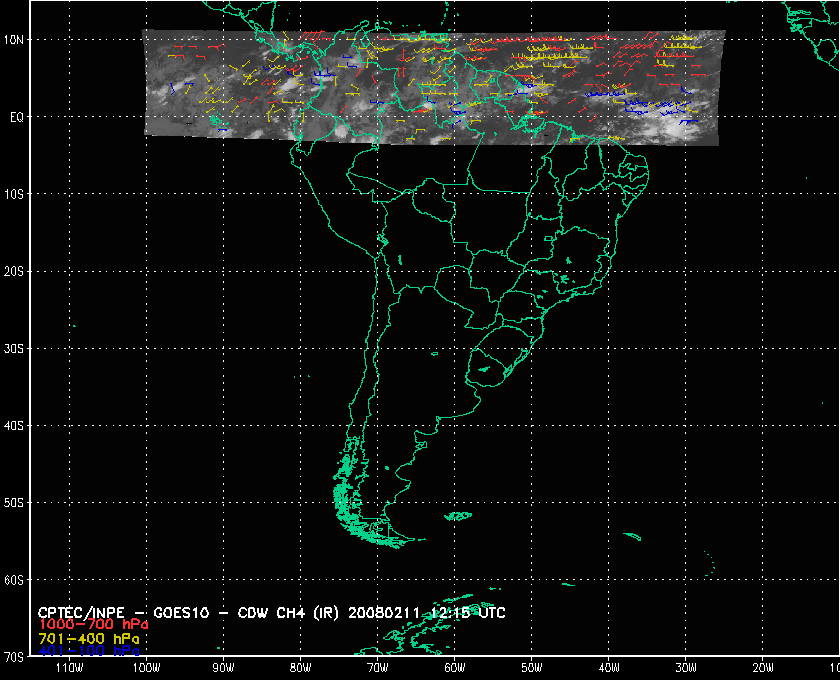This screenshot has height=680, width=840.
Task: Click the 10S latitude label
Action: [14, 194]
